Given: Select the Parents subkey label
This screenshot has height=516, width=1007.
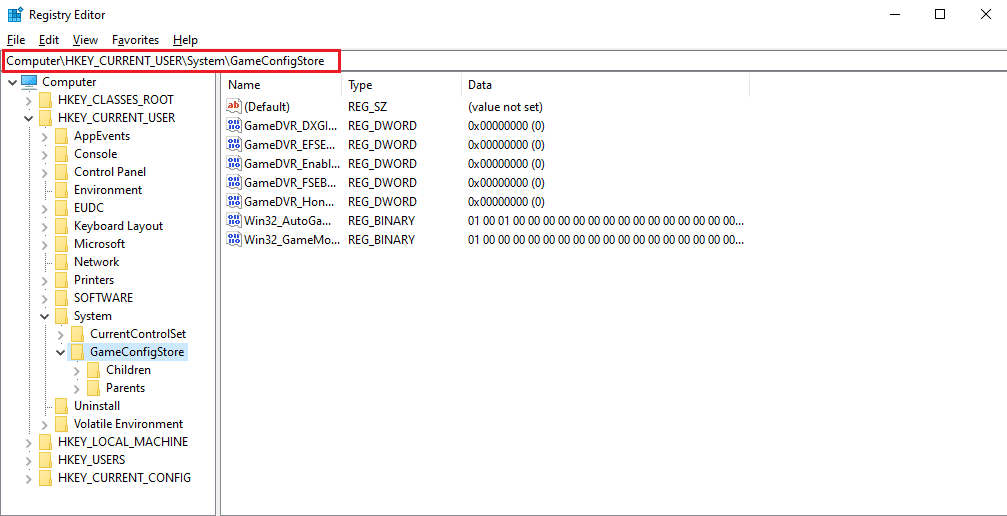Looking at the screenshot, I should pos(126,388).
